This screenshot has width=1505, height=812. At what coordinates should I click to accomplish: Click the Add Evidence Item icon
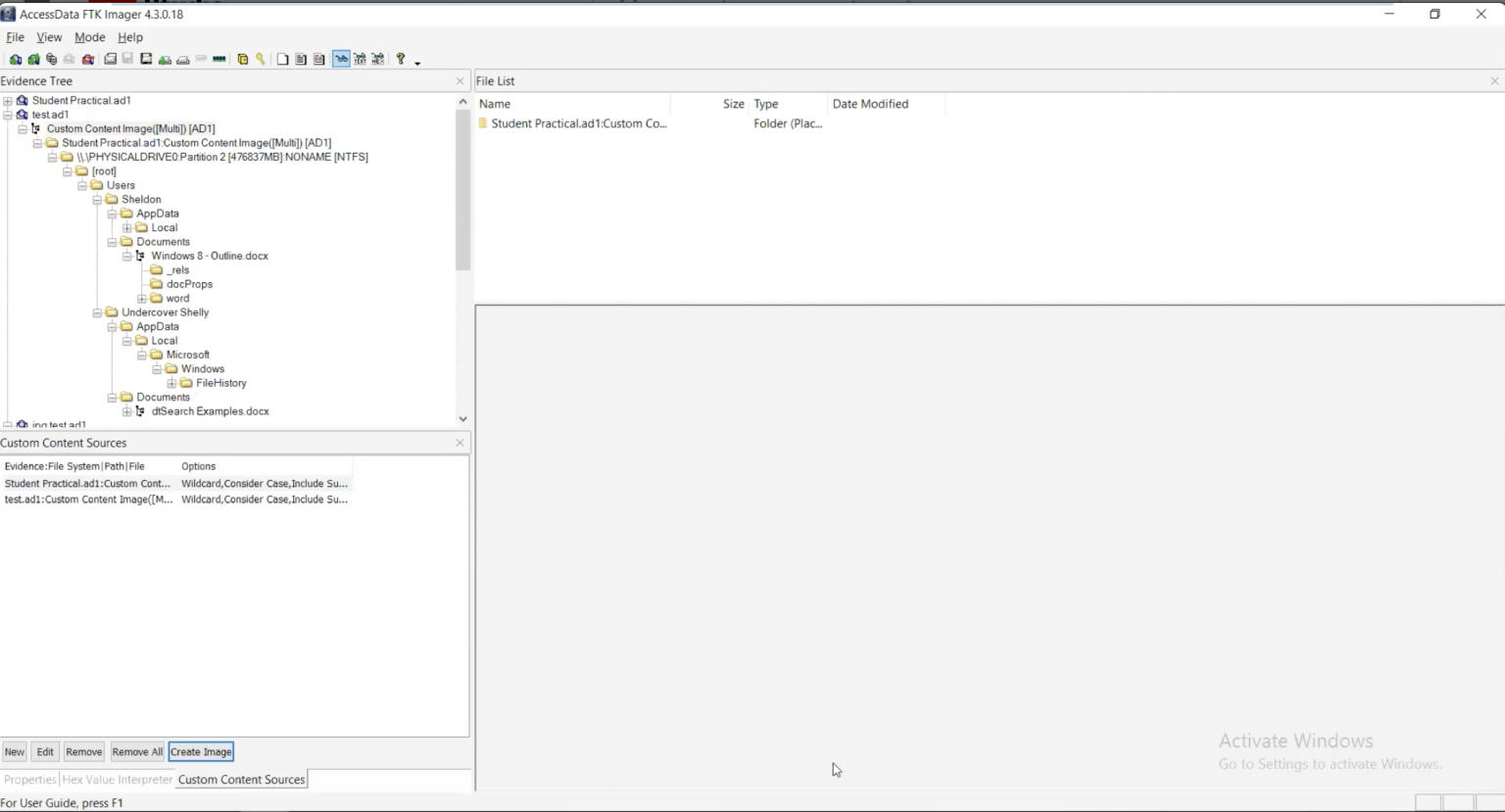[15, 59]
